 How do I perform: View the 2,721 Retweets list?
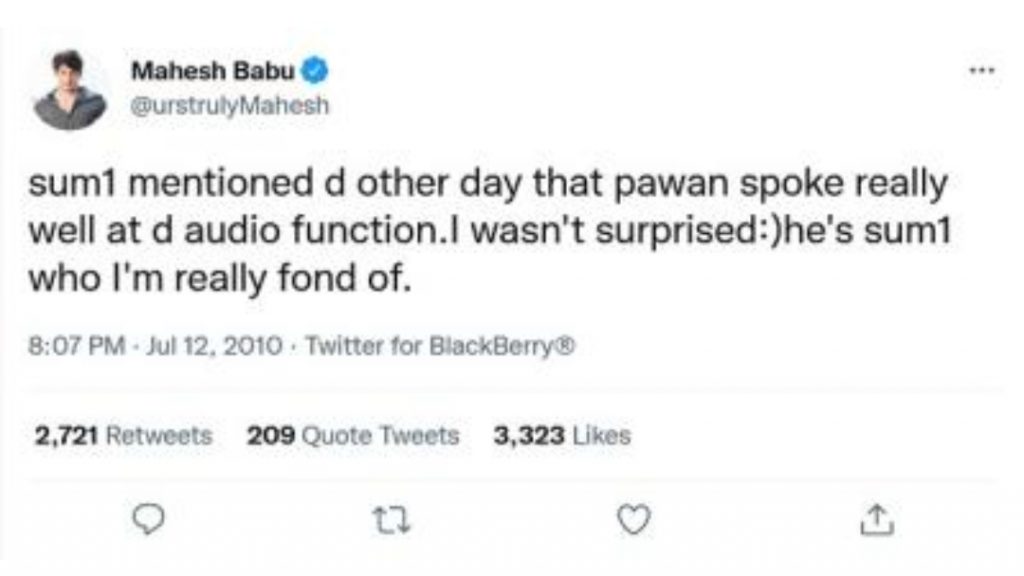123,436
